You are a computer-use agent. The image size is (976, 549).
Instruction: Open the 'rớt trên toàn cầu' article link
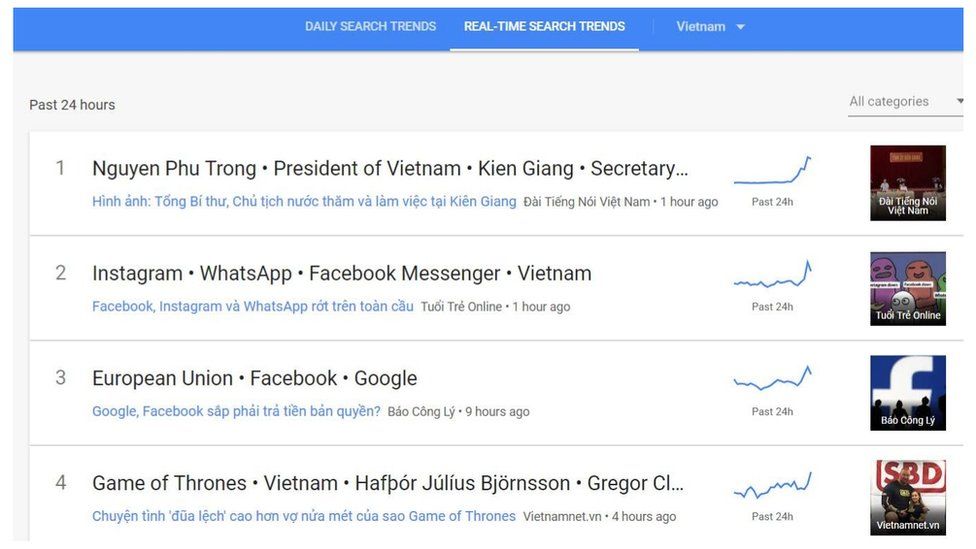pyautogui.click(x=252, y=306)
